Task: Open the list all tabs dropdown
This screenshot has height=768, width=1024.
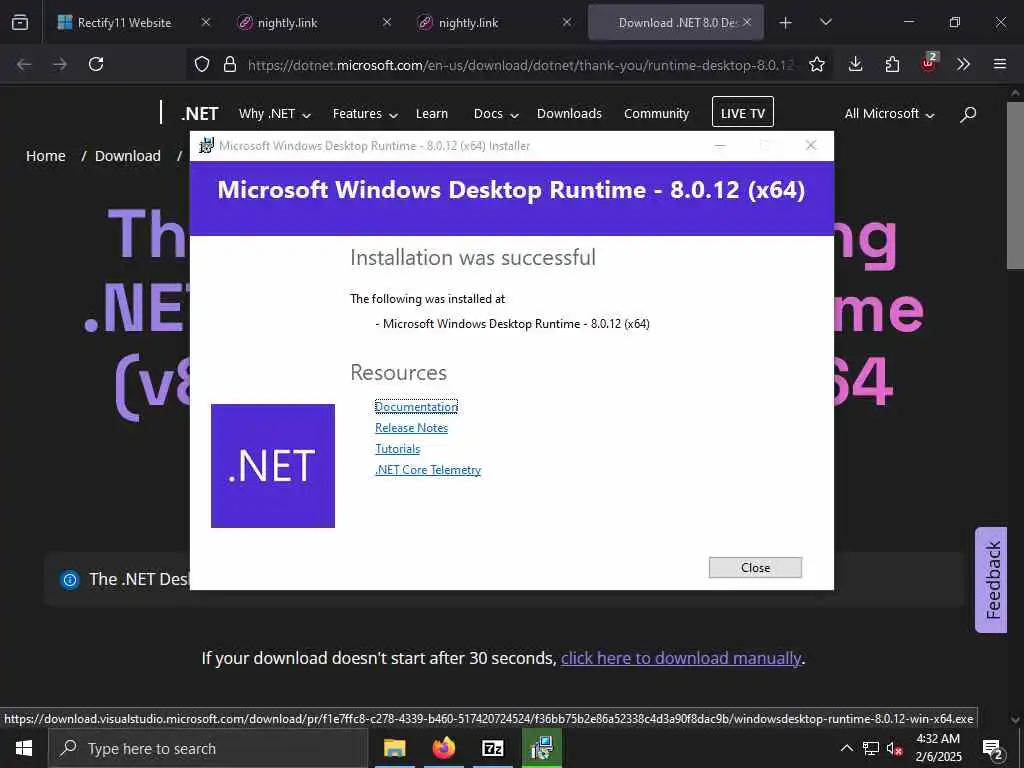Action: [x=825, y=22]
